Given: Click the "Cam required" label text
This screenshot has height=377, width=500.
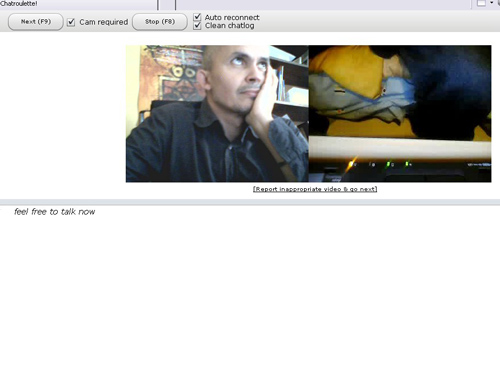Looking at the screenshot, I should (104, 22).
